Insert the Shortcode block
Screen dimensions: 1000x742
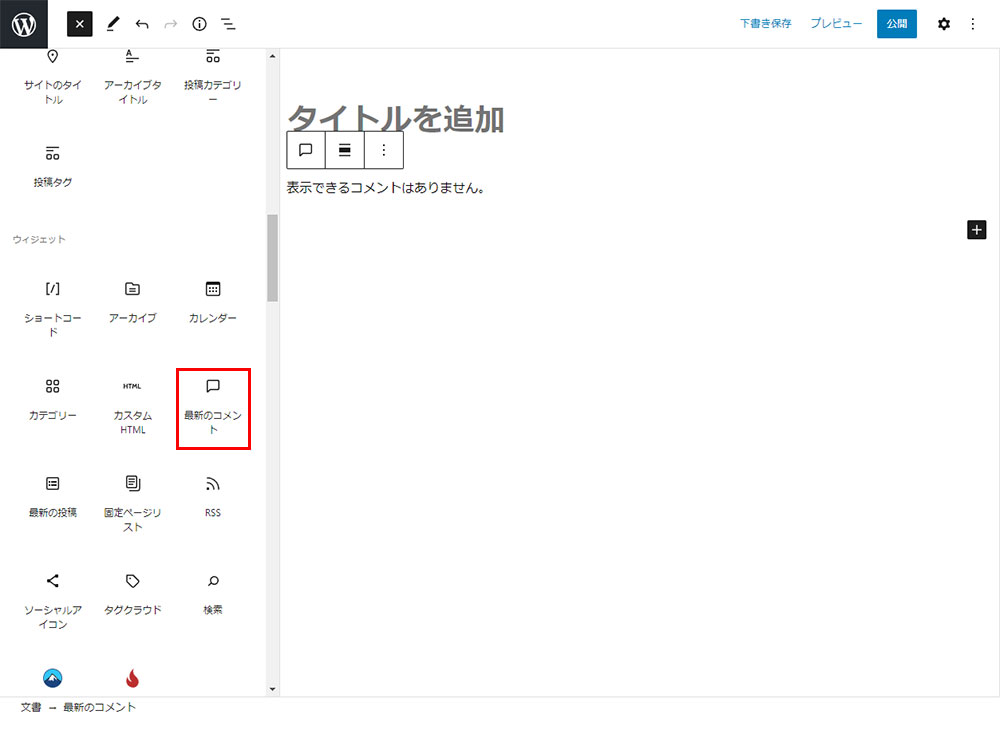[53, 304]
